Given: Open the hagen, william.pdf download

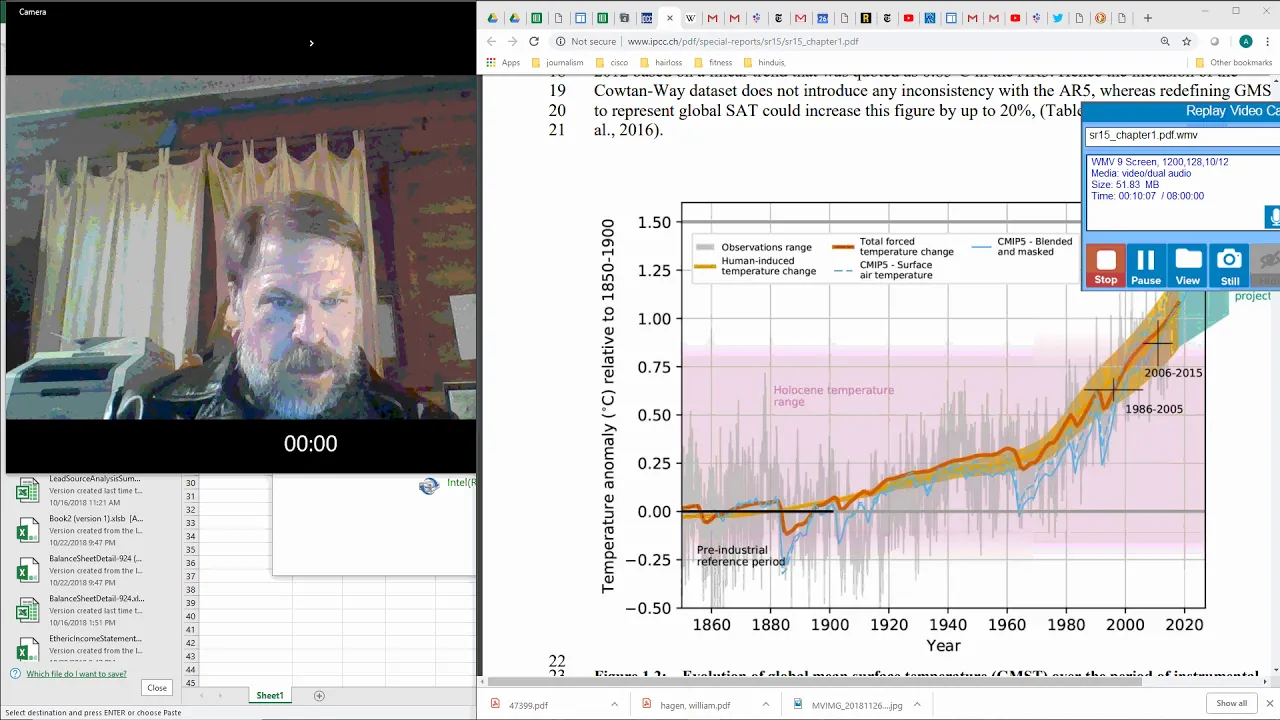Looking at the screenshot, I should (687, 705).
